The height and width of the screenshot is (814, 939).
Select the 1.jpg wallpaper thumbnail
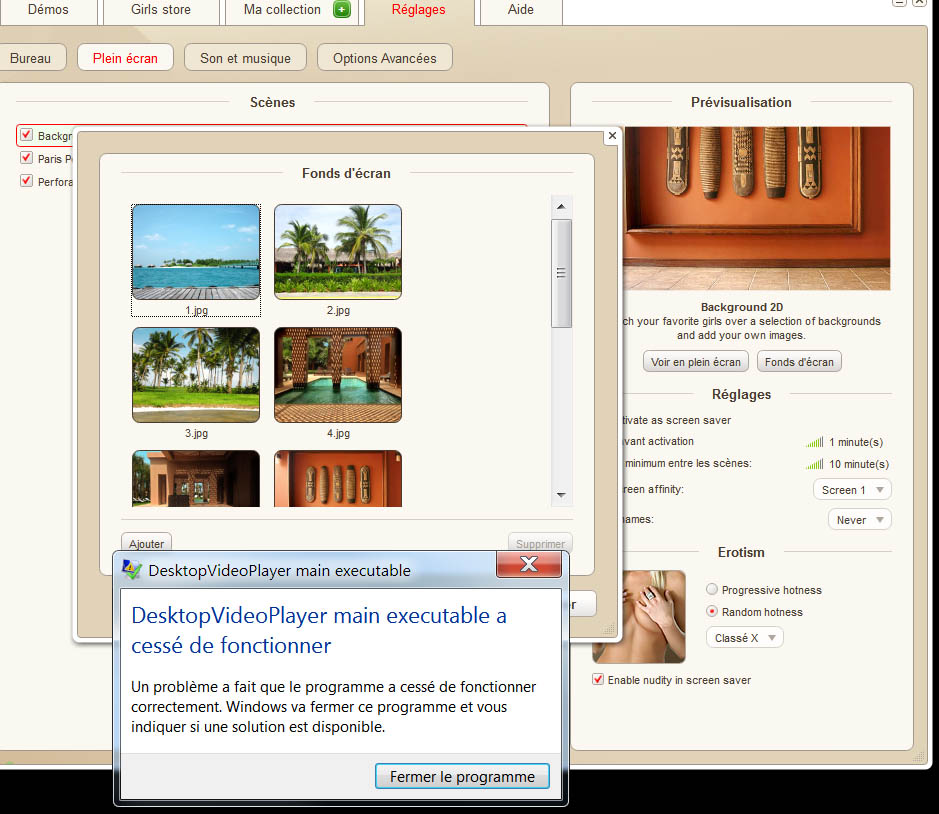[x=196, y=252]
